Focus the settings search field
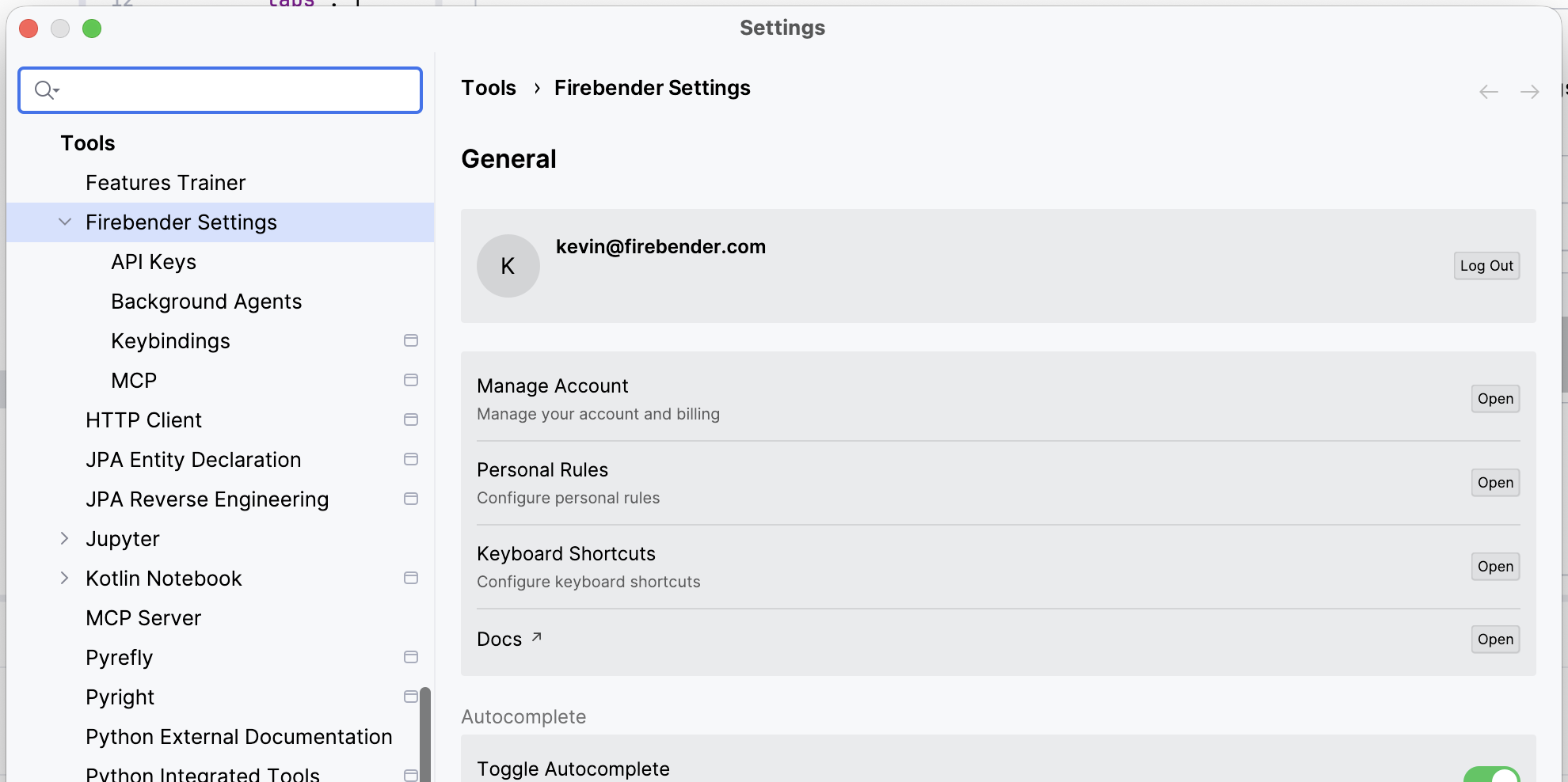1568x782 pixels. point(220,90)
